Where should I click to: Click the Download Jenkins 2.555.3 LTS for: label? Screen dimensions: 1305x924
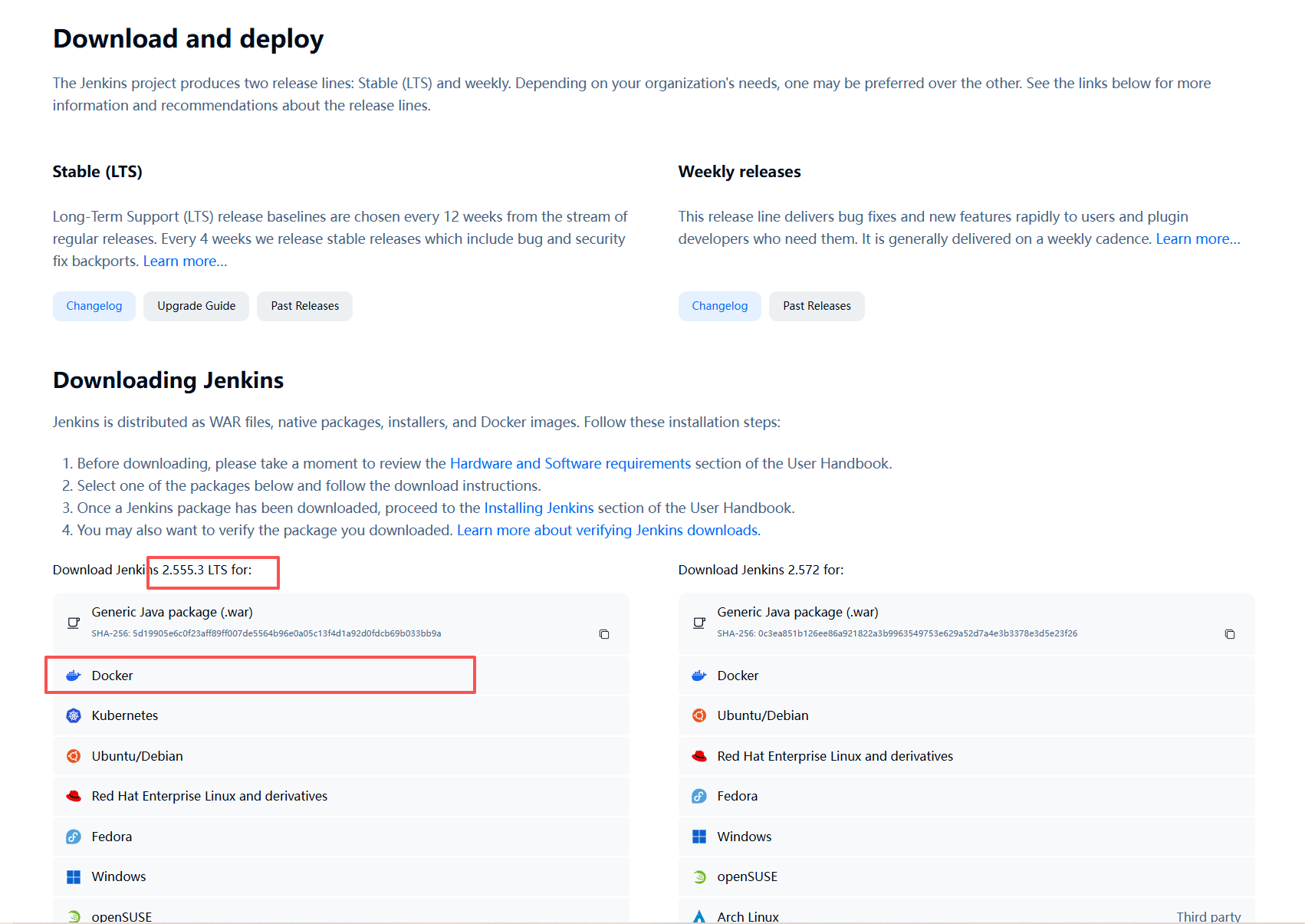point(153,570)
